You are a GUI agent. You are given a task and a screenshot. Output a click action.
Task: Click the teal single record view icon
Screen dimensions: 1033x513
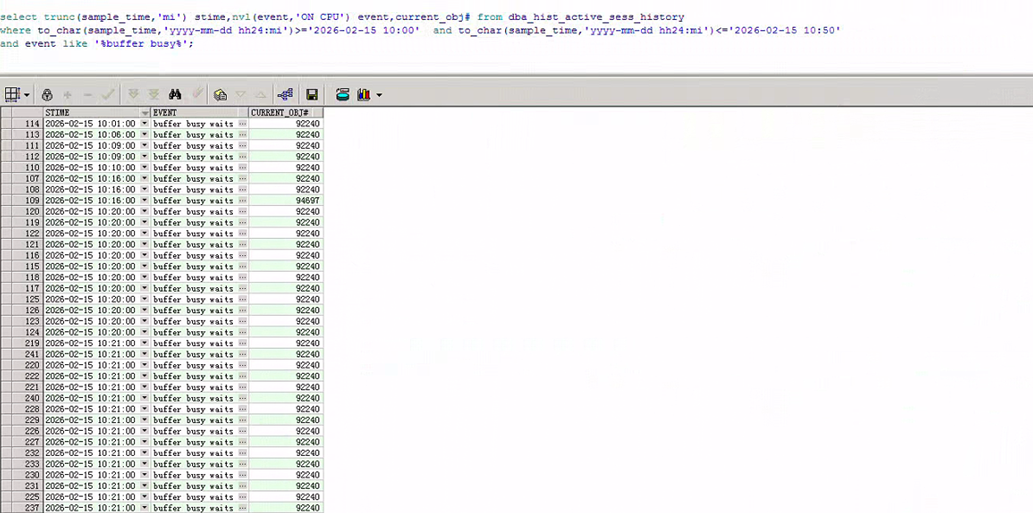click(343, 95)
